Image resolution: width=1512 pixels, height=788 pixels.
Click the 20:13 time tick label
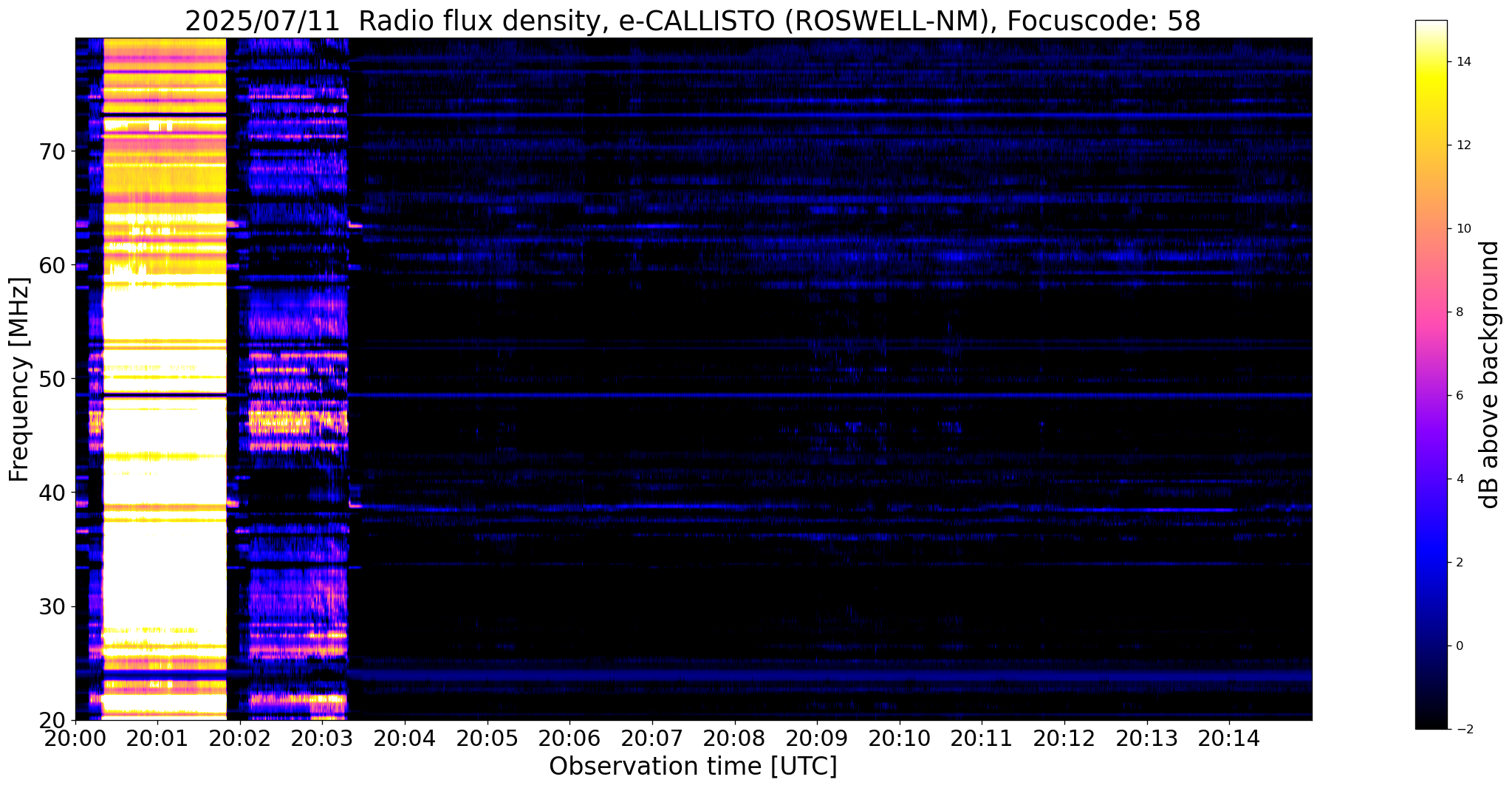(x=1147, y=739)
